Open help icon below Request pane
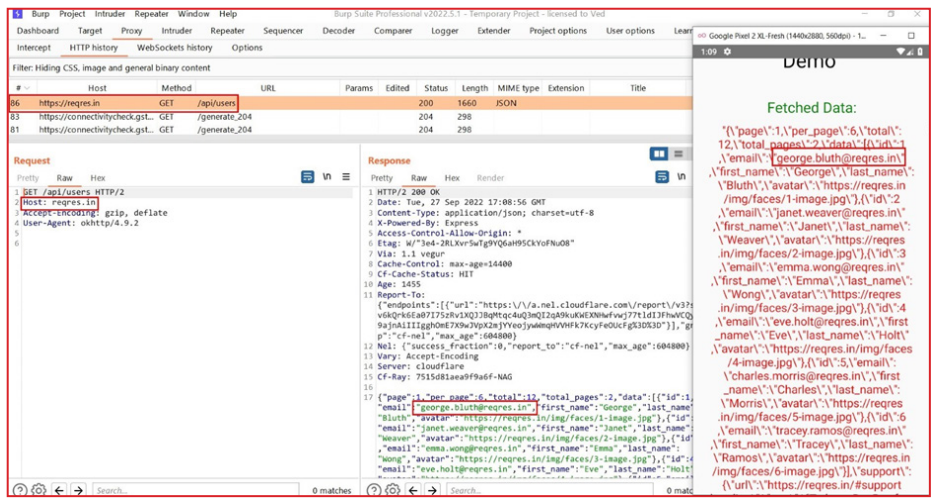This screenshot has height=504, width=940. click(20, 490)
